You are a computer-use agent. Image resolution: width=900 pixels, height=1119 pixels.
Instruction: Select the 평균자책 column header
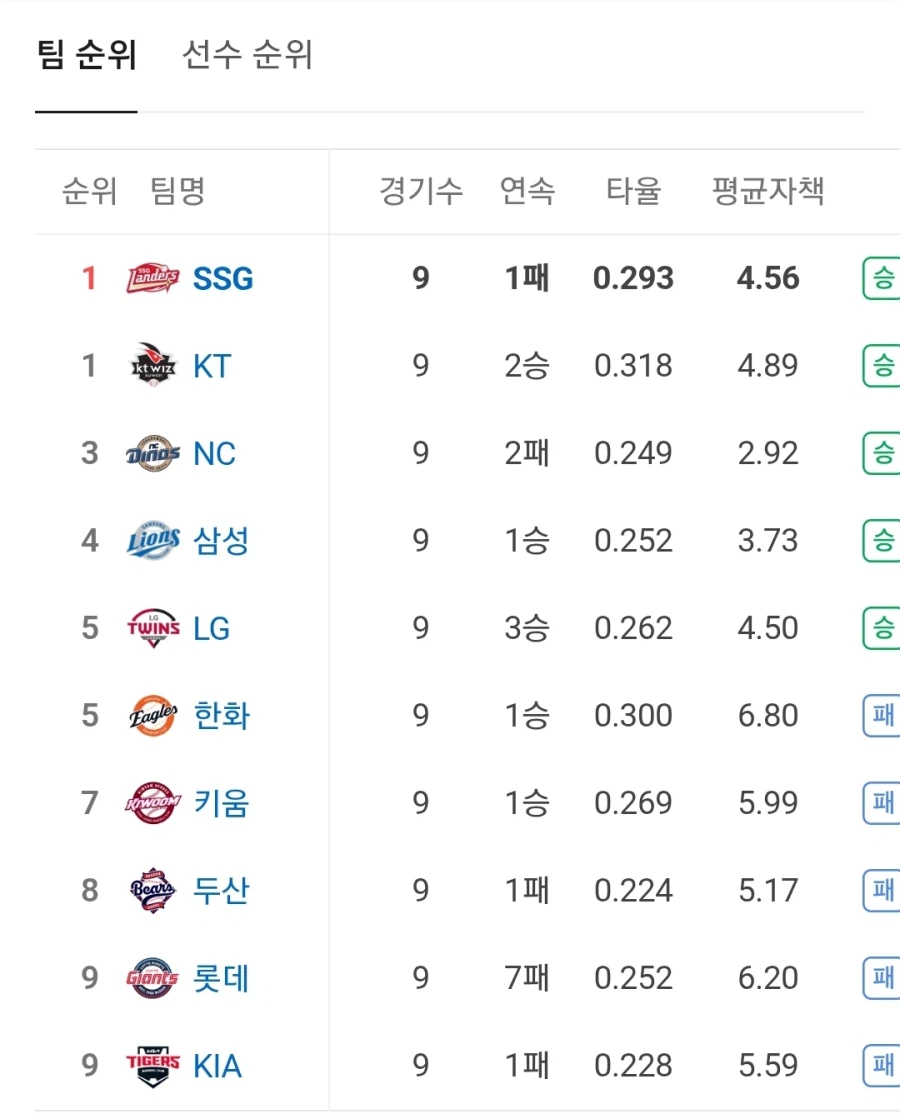pos(768,192)
